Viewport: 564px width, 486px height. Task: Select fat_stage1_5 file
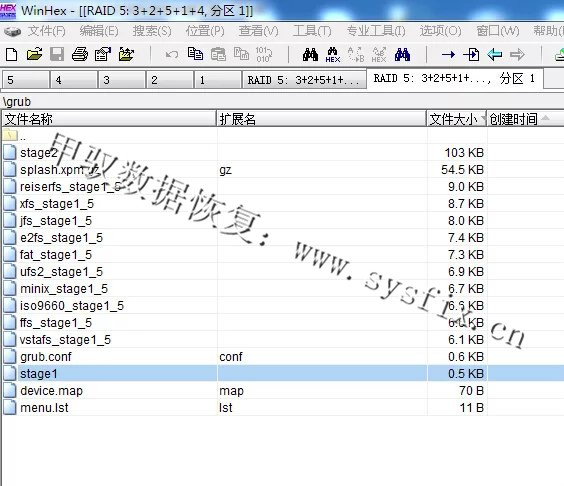click(x=56, y=255)
